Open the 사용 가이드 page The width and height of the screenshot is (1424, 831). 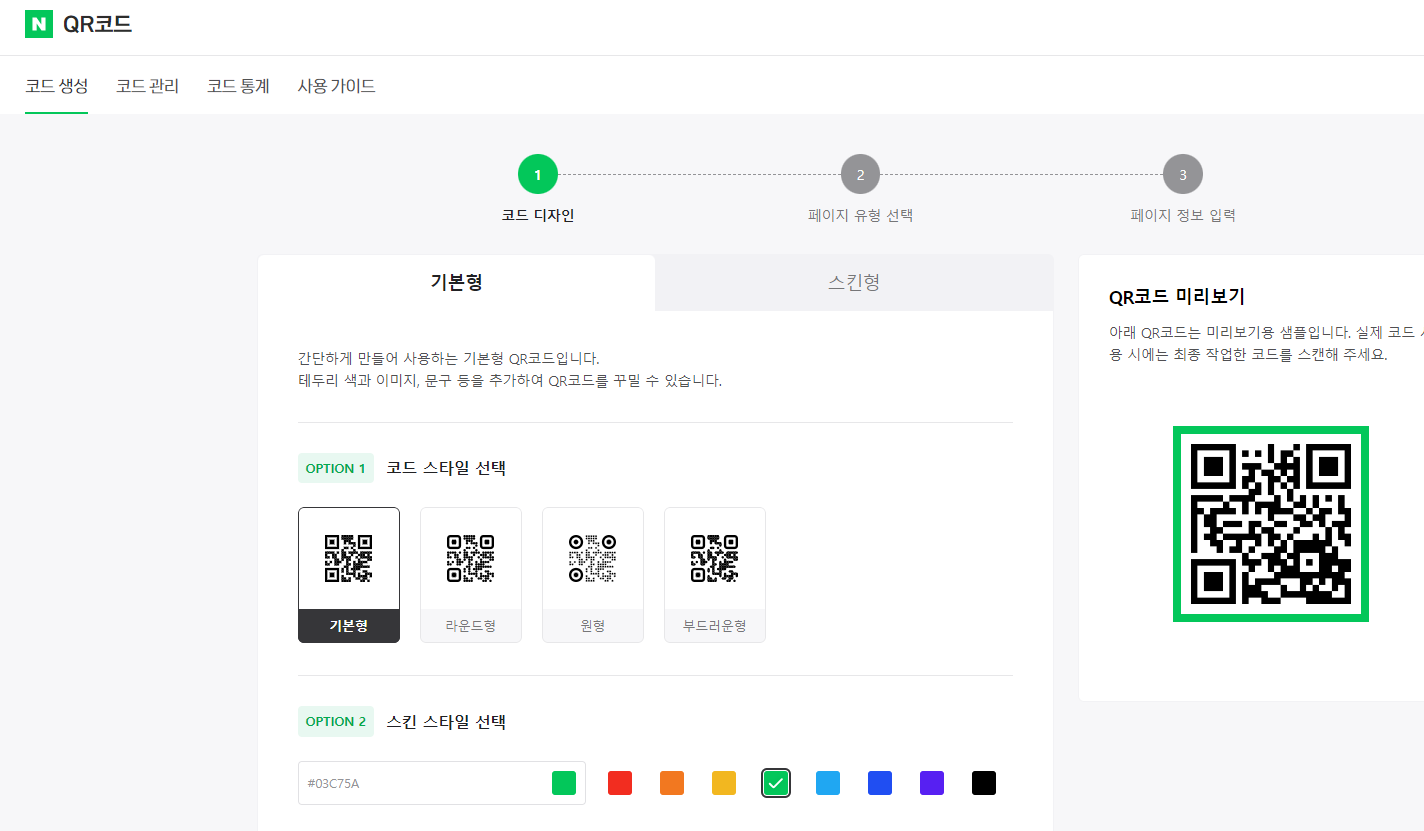coord(336,86)
